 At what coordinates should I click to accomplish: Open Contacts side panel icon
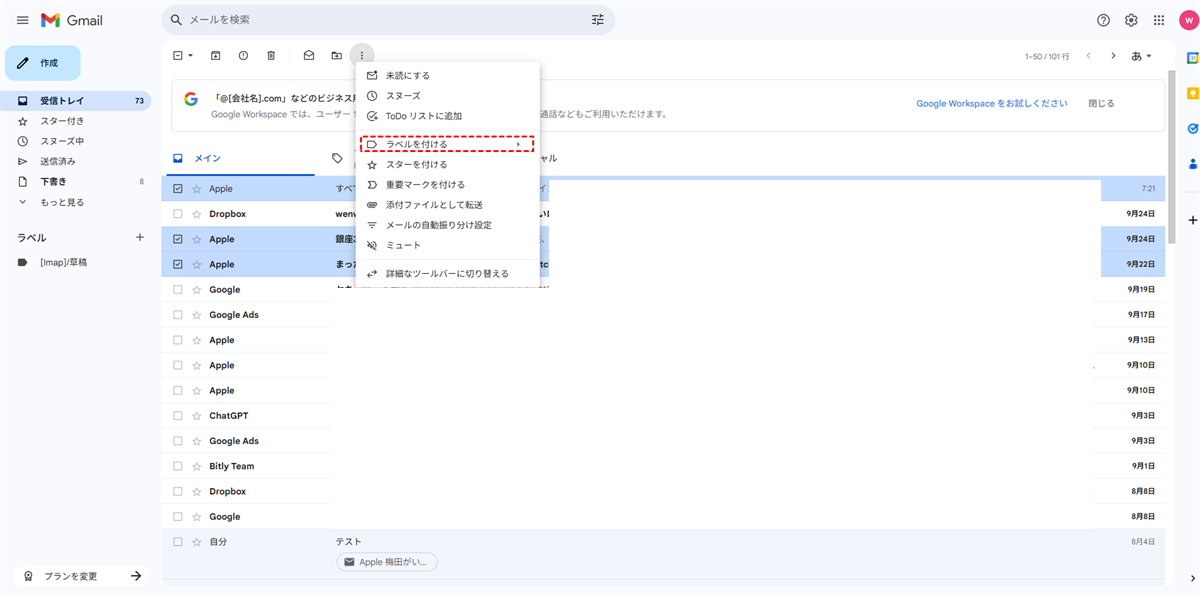pos(1192,164)
